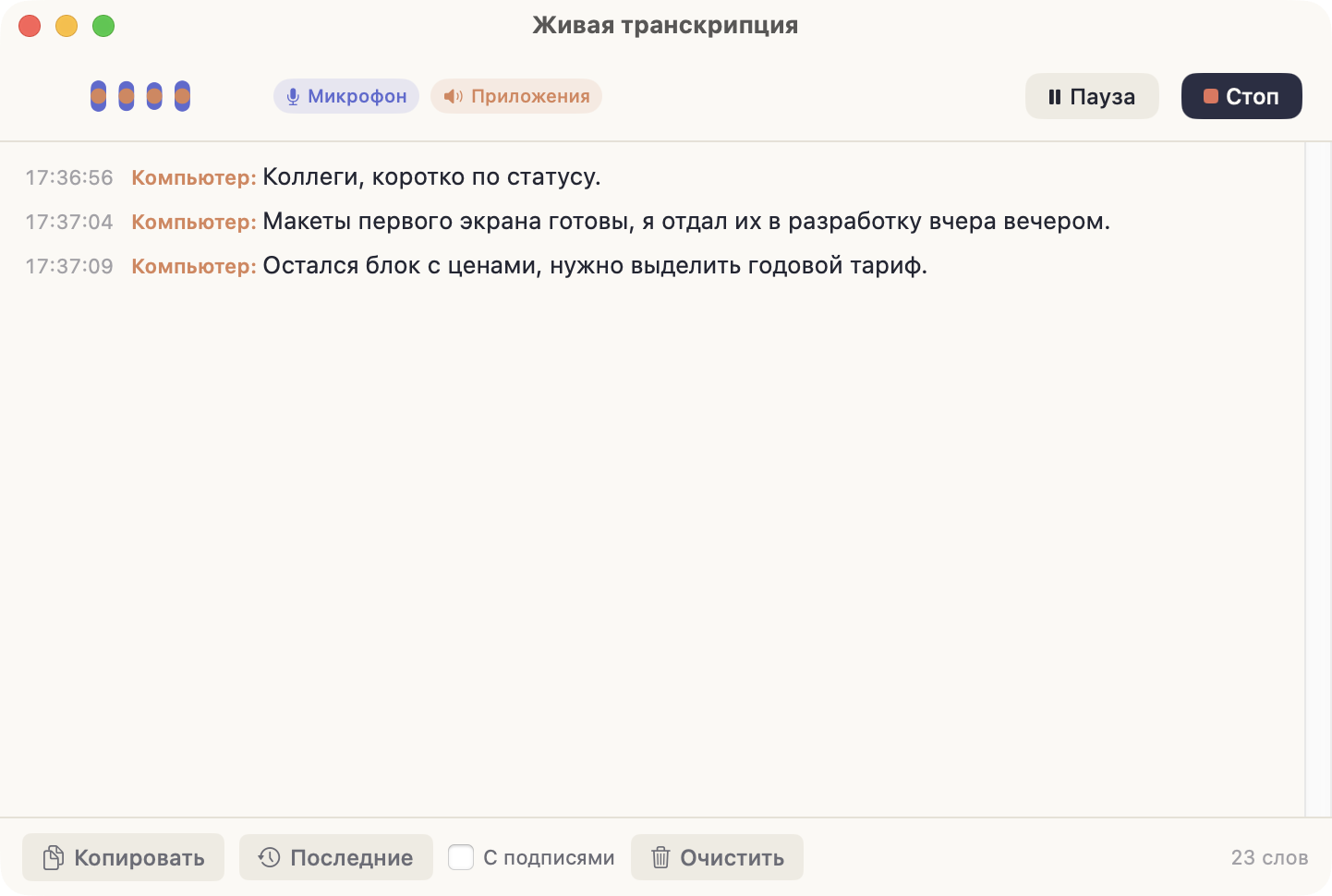Enable the С подписями checkbox

(461, 857)
